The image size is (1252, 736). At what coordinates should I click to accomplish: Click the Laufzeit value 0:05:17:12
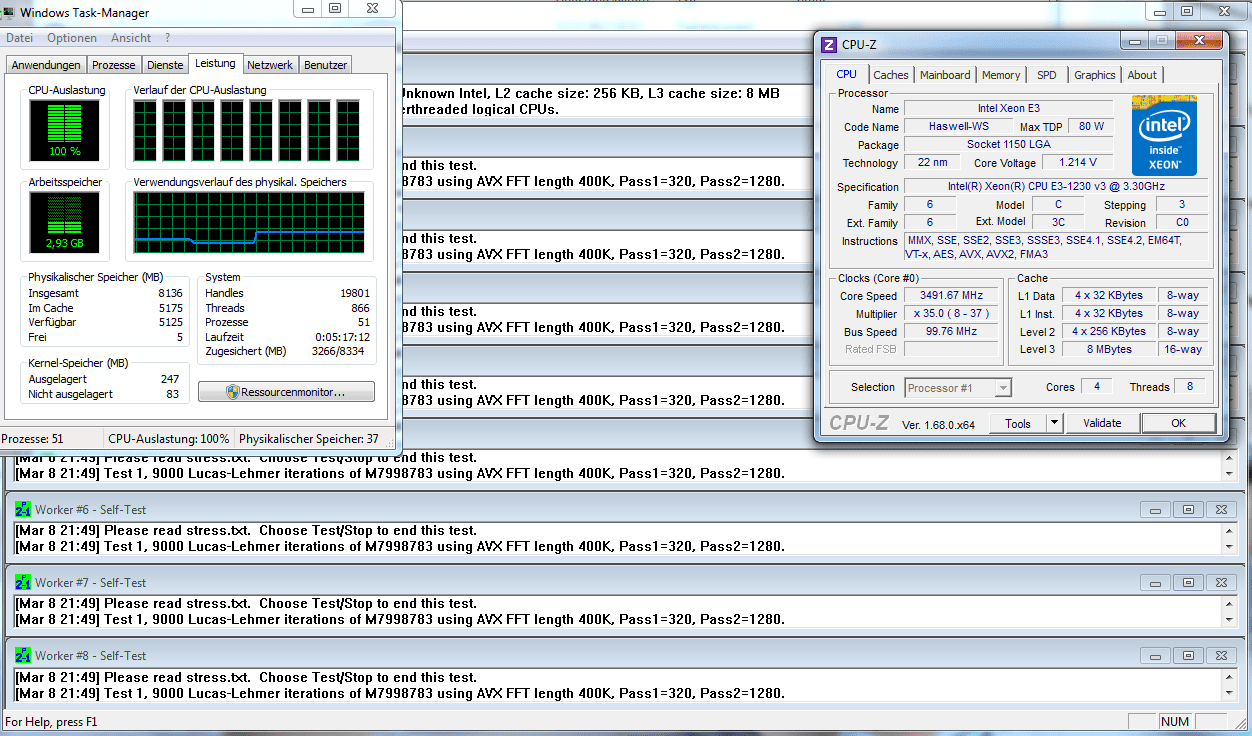(x=343, y=337)
